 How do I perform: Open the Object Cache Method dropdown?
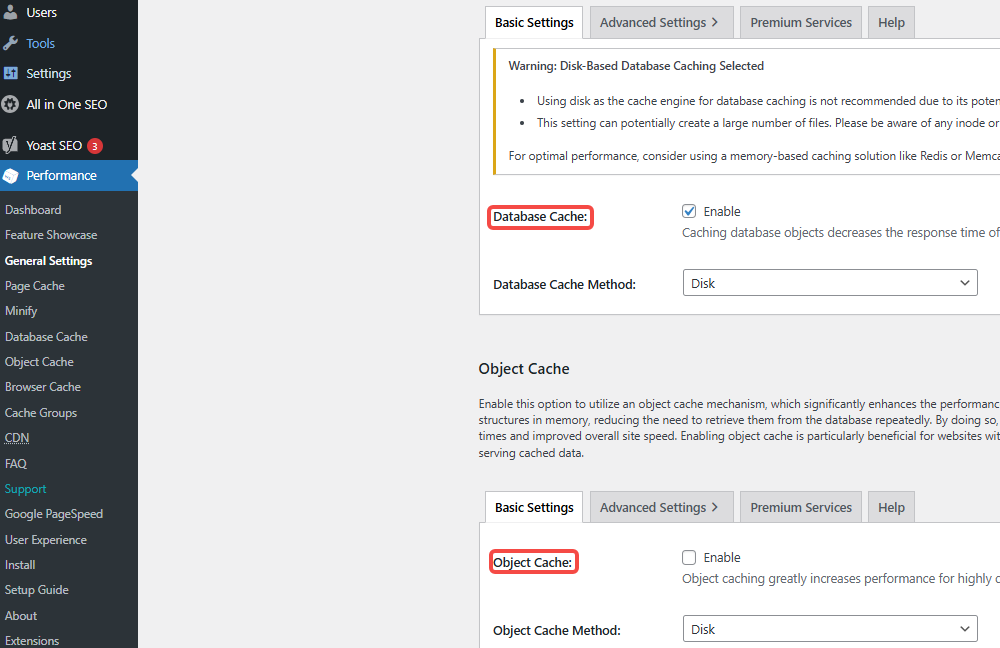pos(830,629)
